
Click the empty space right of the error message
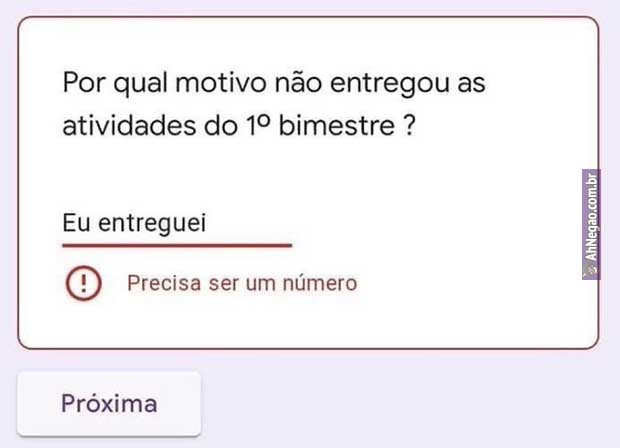pos(470,283)
